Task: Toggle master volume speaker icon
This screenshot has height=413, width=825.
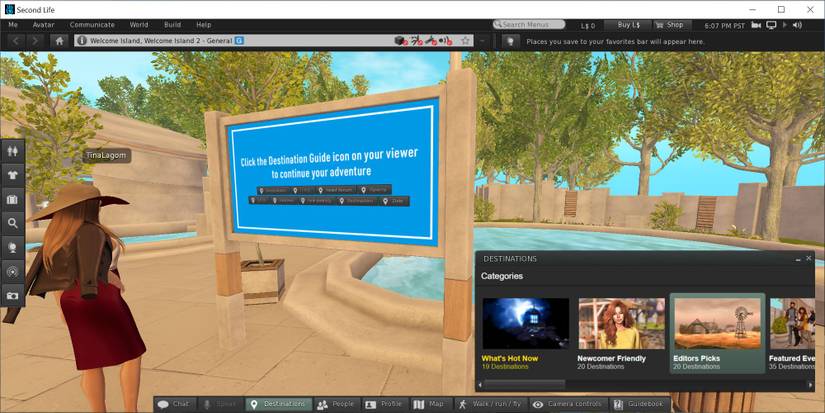Action: coord(797,25)
